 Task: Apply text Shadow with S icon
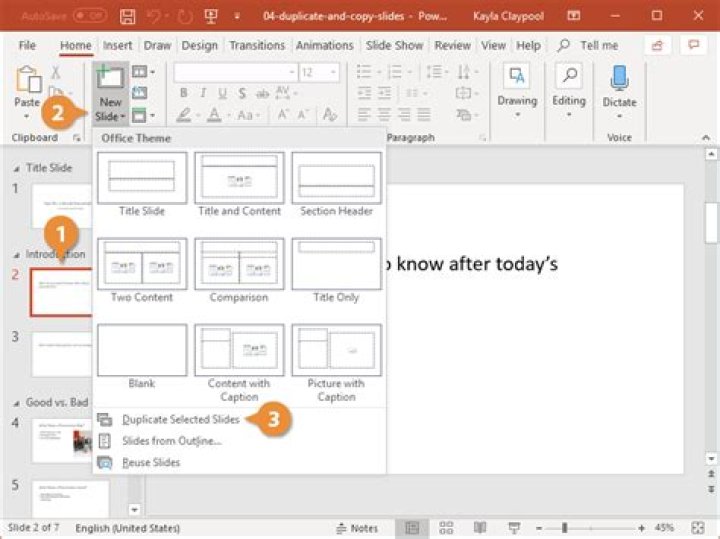(x=242, y=93)
